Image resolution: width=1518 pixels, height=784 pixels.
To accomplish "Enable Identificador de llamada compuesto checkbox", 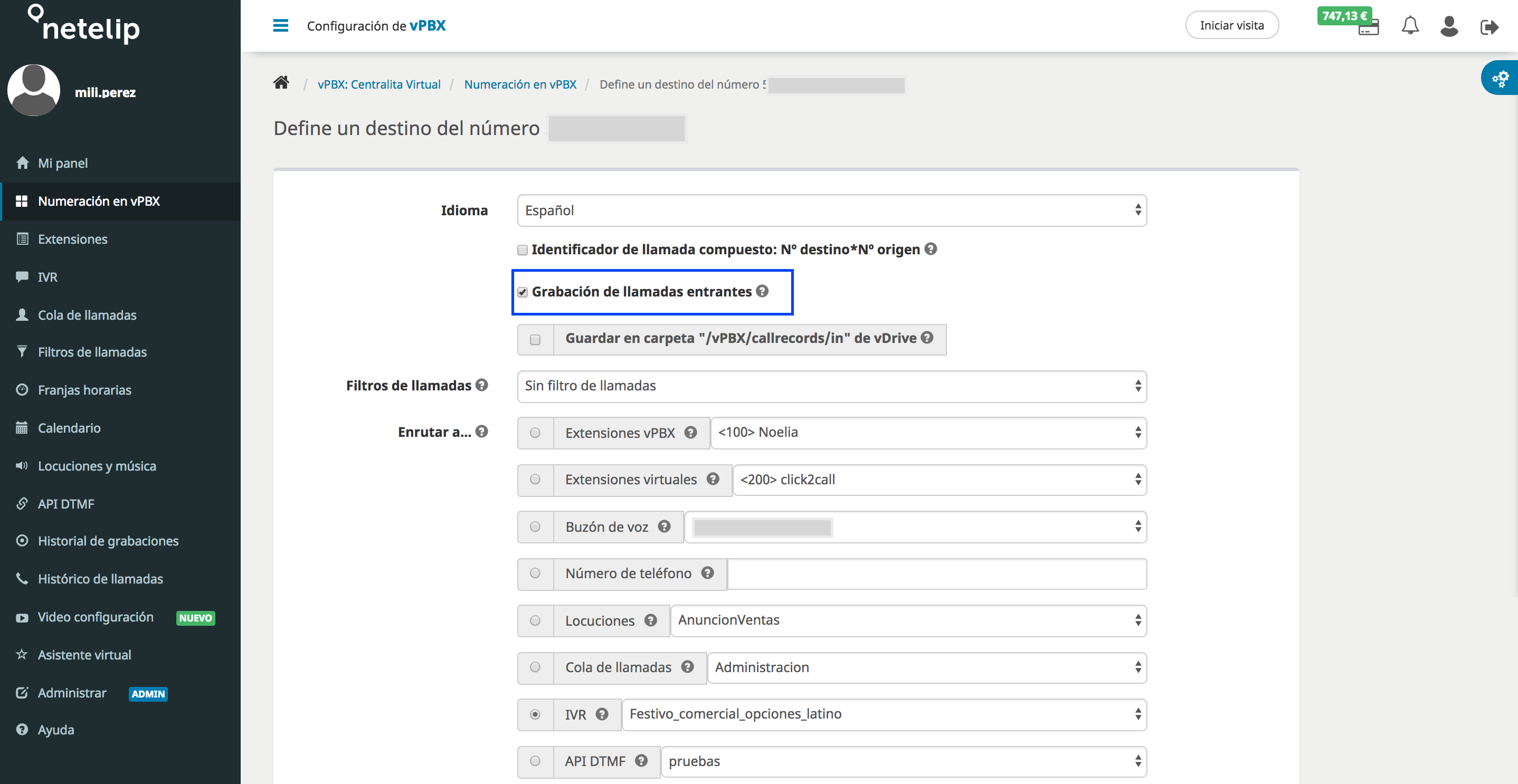I will [x=522, y=250].
